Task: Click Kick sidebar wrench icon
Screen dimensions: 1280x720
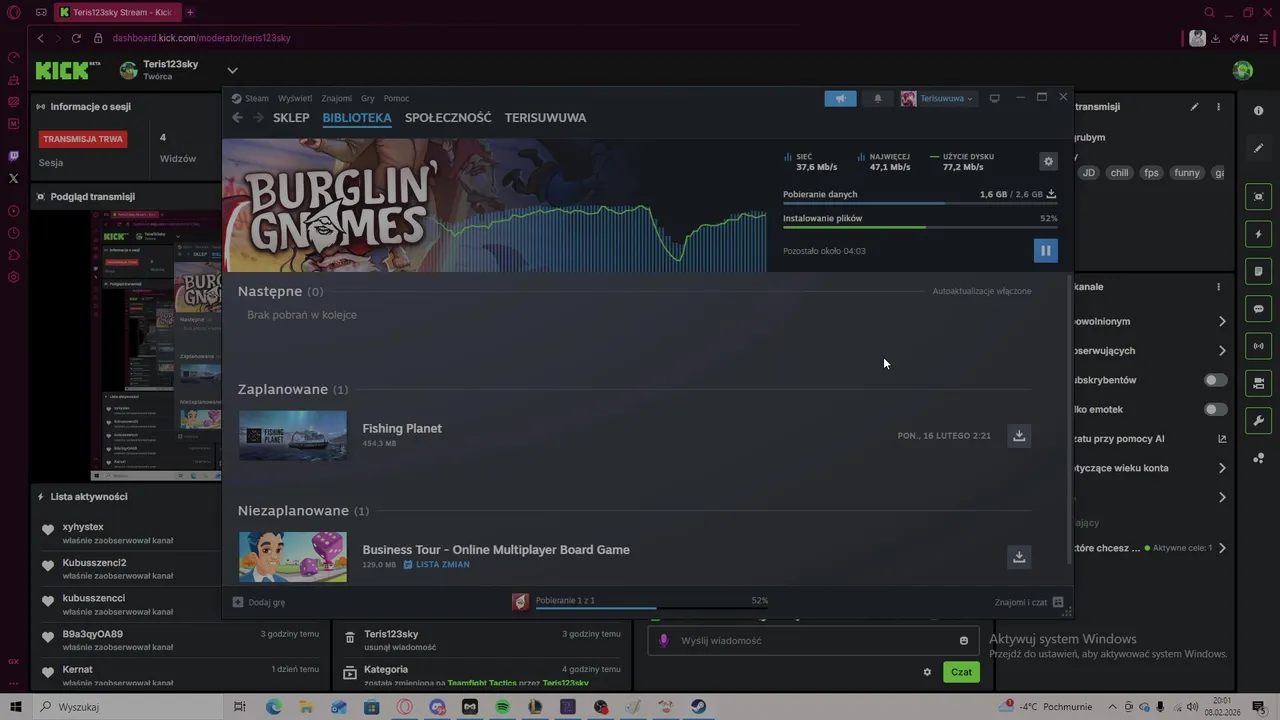Action: 1259,420
